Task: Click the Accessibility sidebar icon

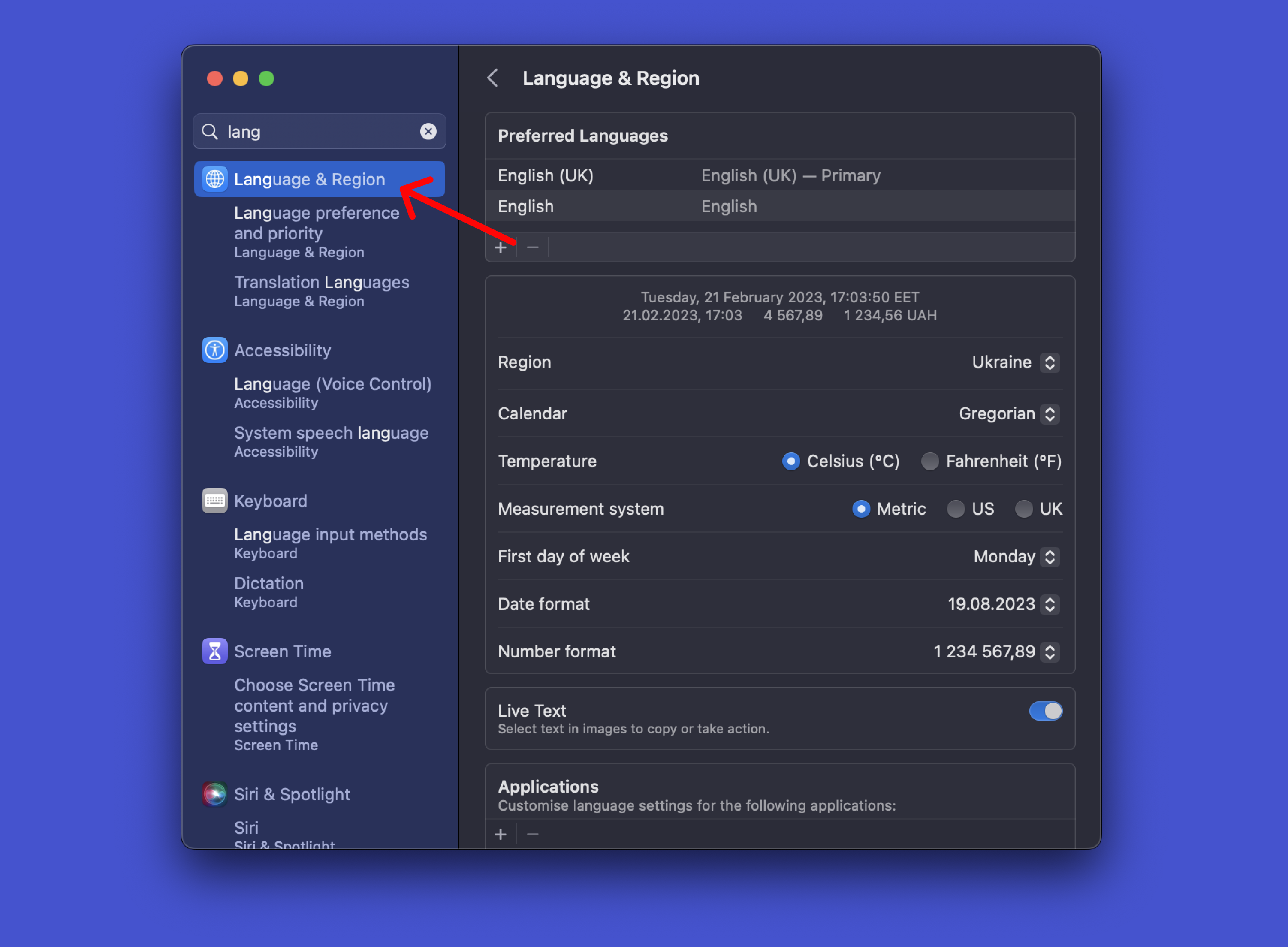Action: (215, 350)
